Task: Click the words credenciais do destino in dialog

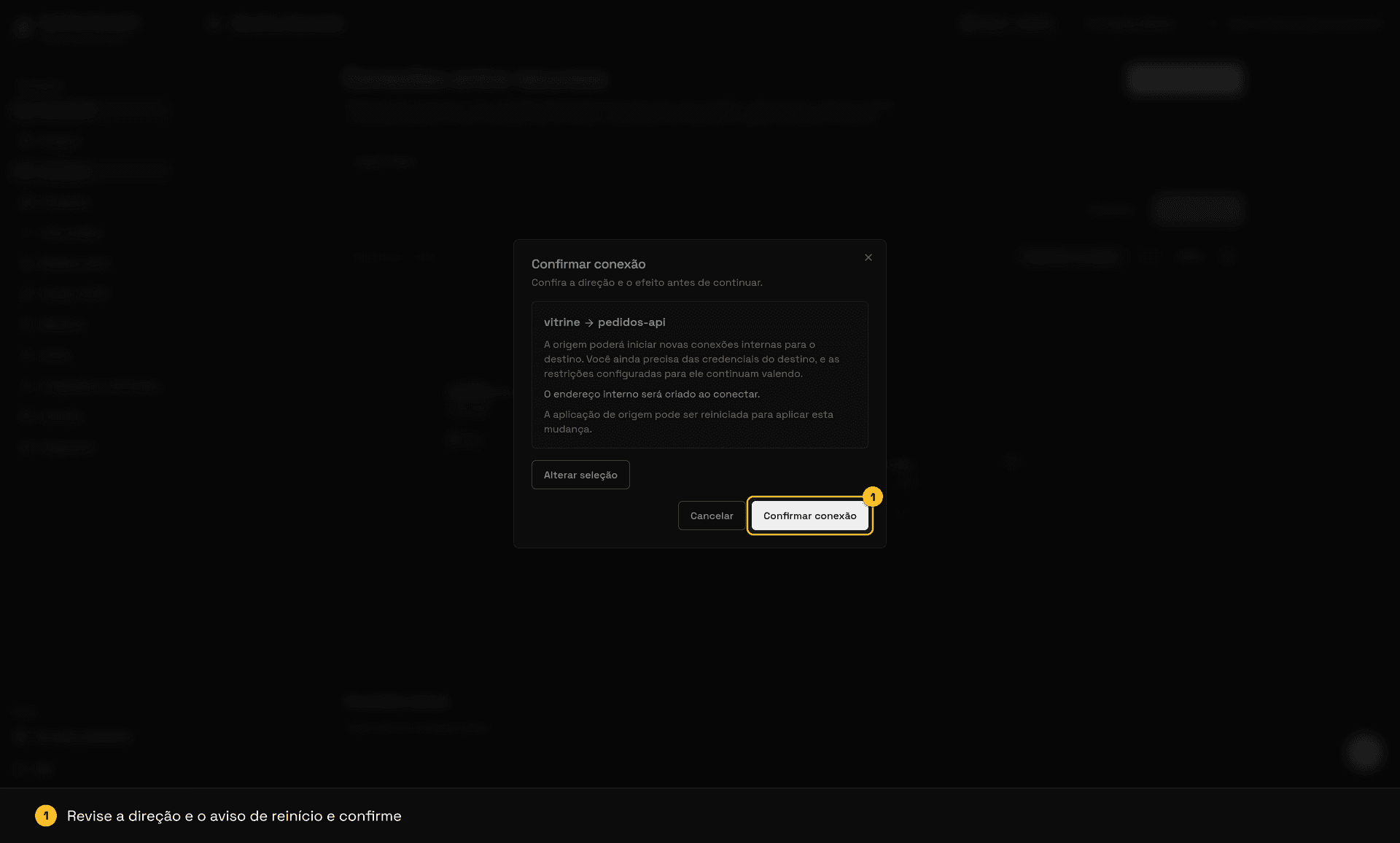Action: coord(749,359)
